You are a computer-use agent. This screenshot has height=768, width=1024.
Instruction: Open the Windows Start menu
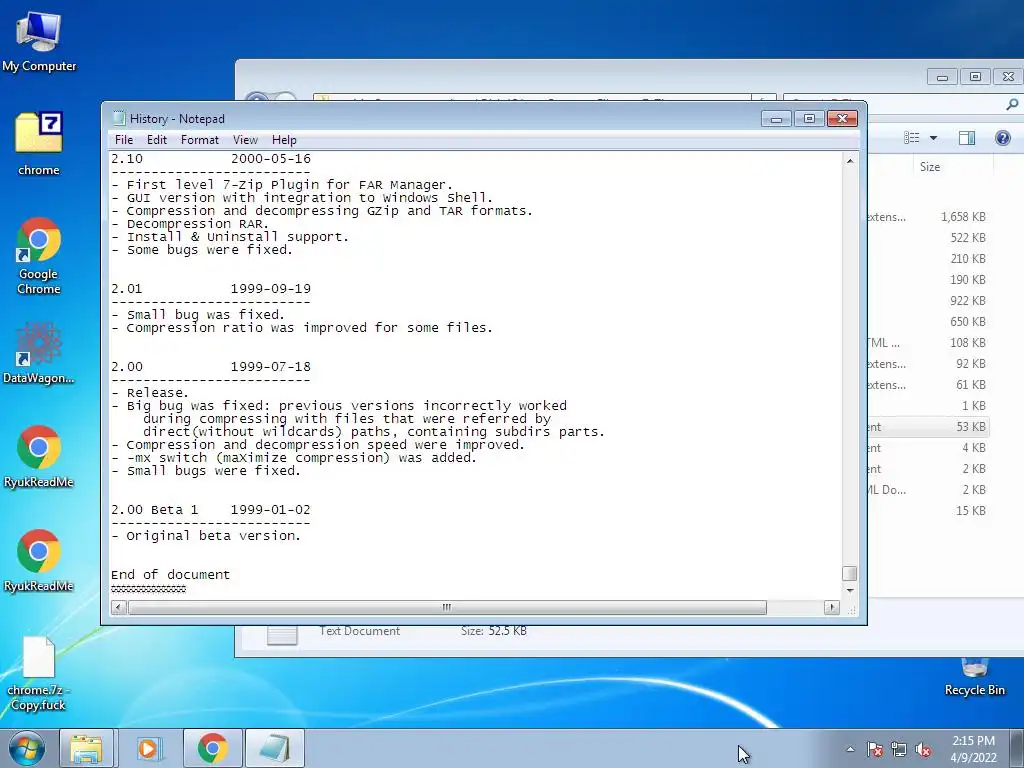(26, 748)
